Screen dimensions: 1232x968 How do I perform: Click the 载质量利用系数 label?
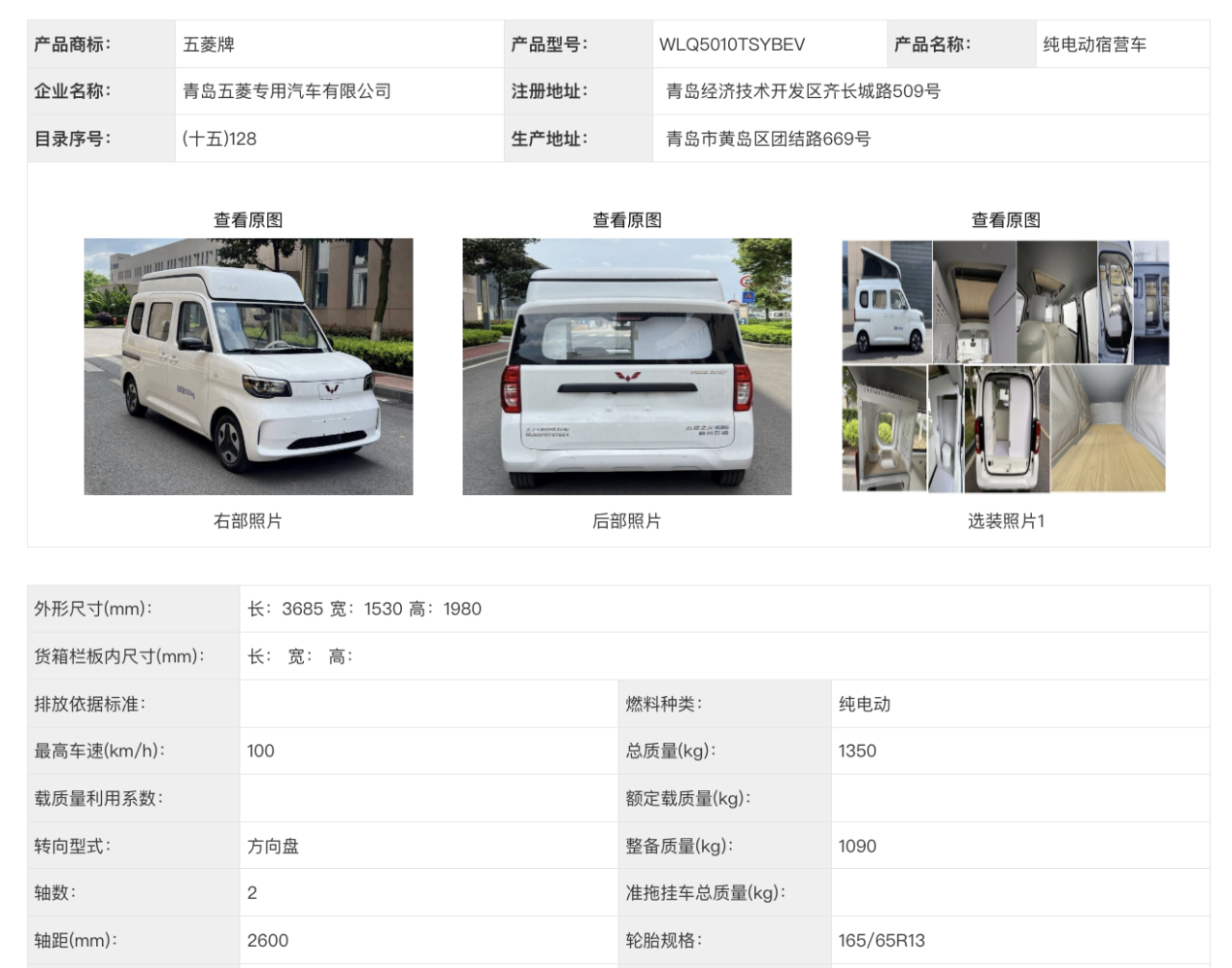99,798
